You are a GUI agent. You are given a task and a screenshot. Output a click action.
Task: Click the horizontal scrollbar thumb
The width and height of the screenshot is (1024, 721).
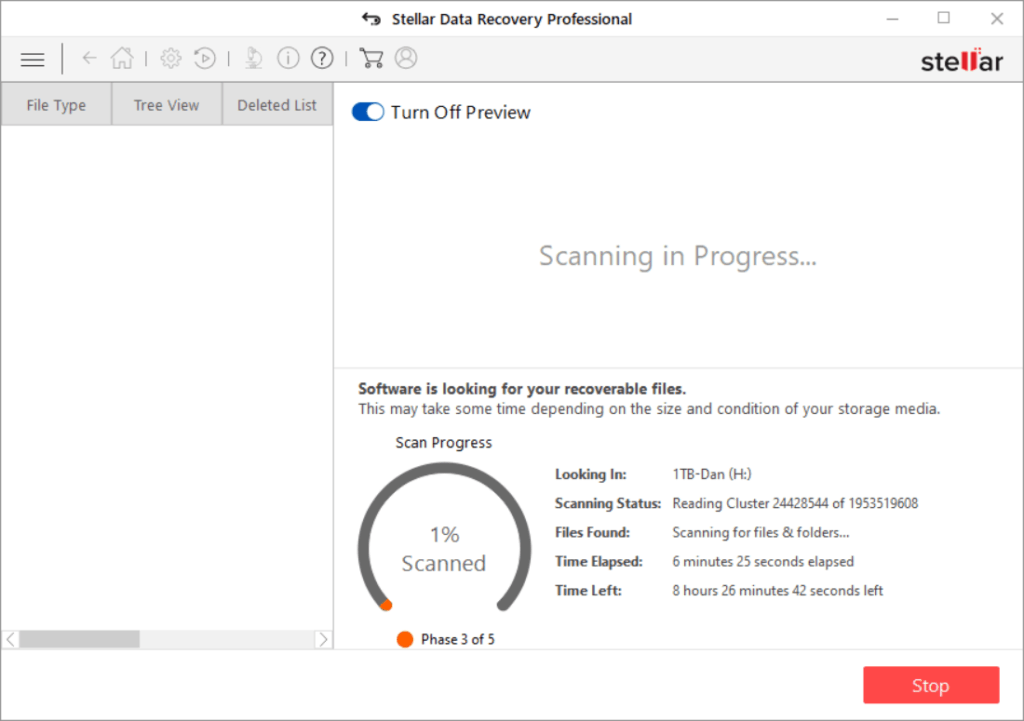coord(79,639)
